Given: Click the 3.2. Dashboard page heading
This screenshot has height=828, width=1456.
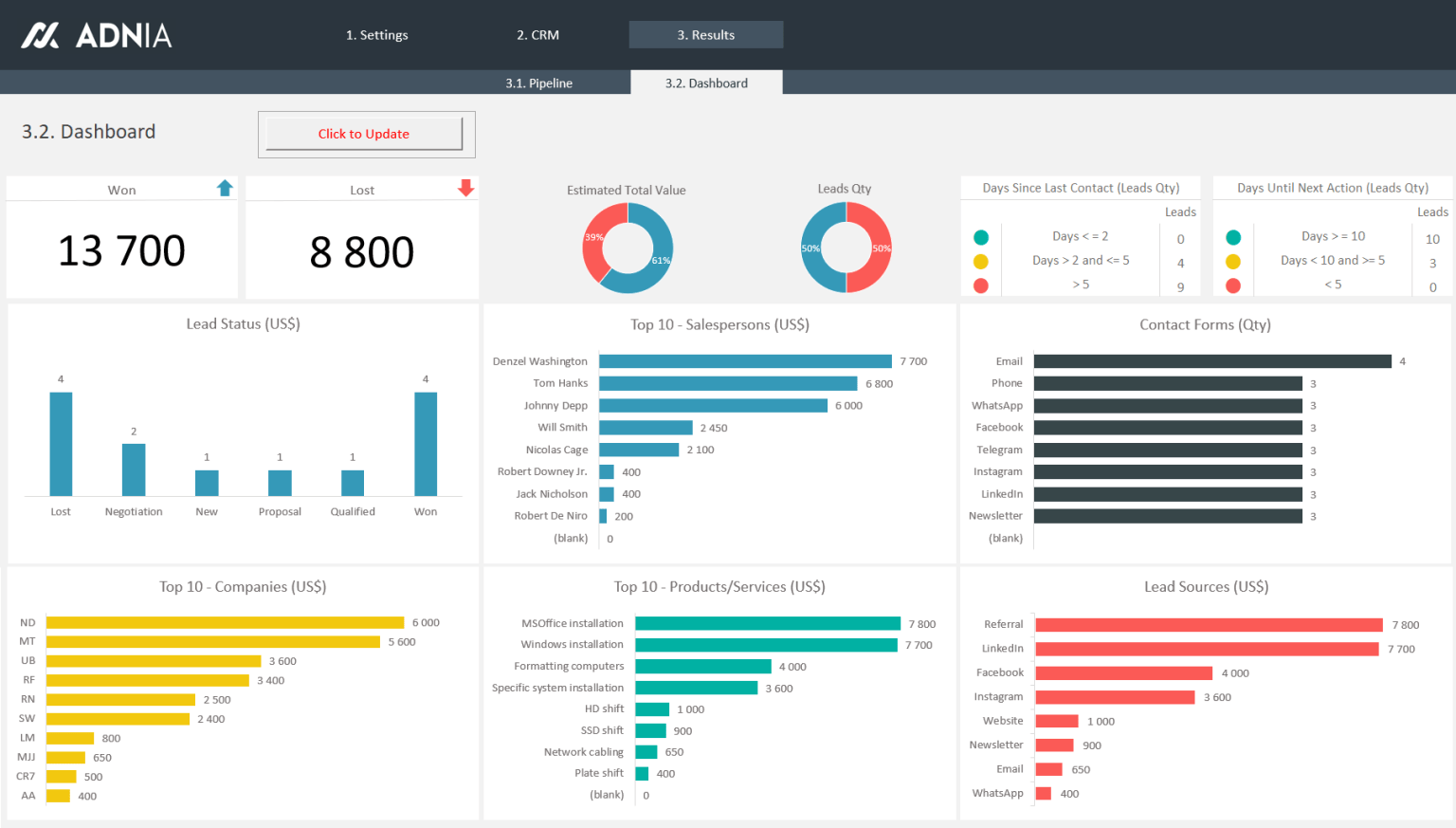Looking at the screenshot, I should (89, 132).
